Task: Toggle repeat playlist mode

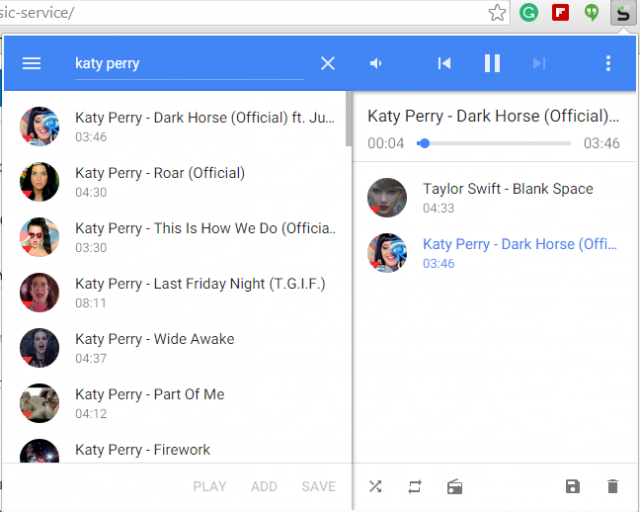Action: (x=415, y=487)
